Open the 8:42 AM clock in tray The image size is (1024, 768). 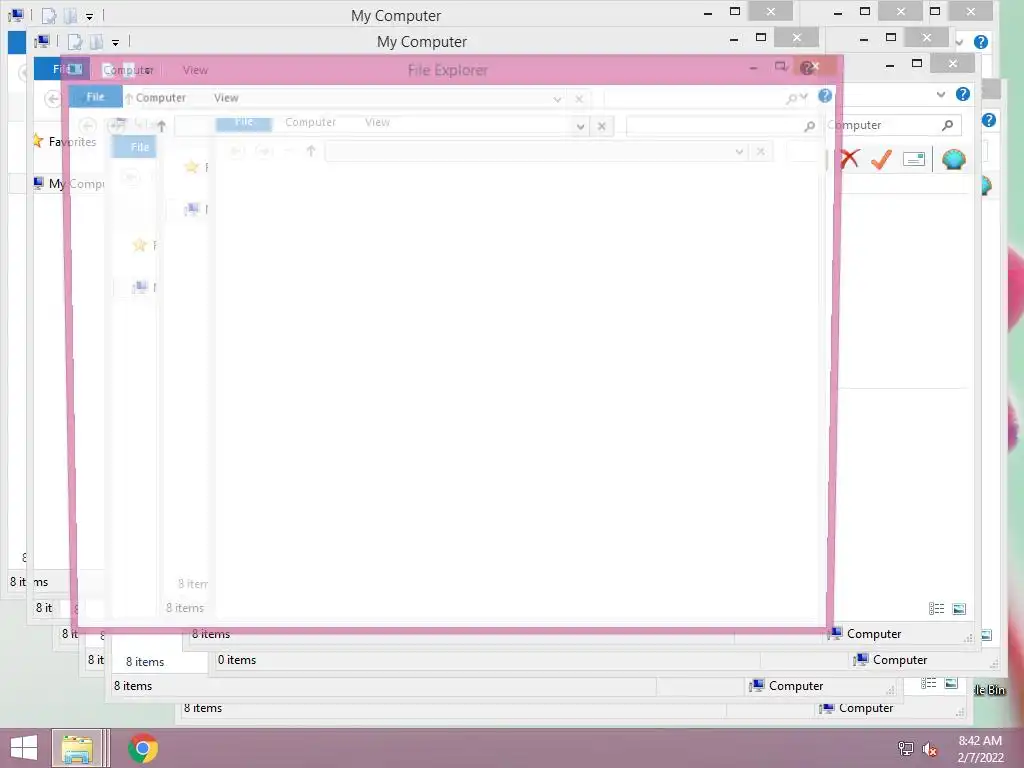(980, 749)
